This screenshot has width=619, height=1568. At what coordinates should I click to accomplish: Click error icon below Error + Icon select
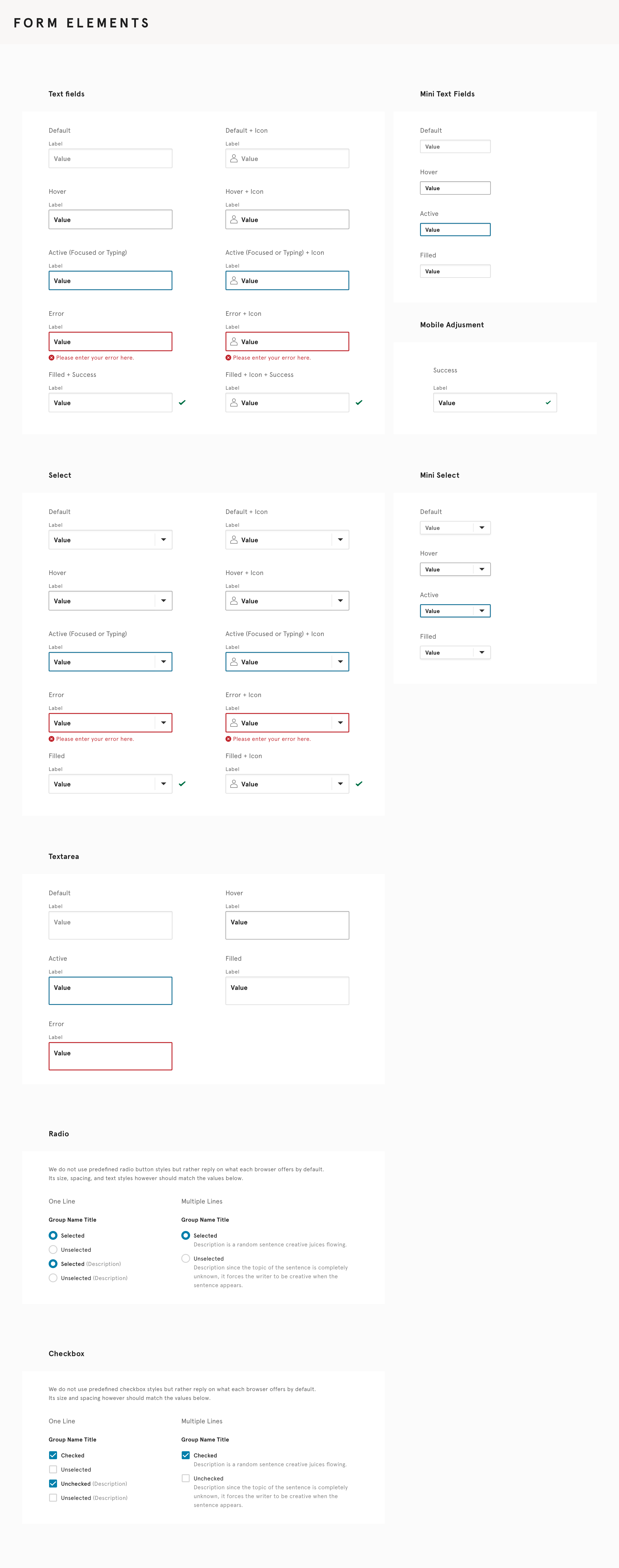(x=228, y=739)
